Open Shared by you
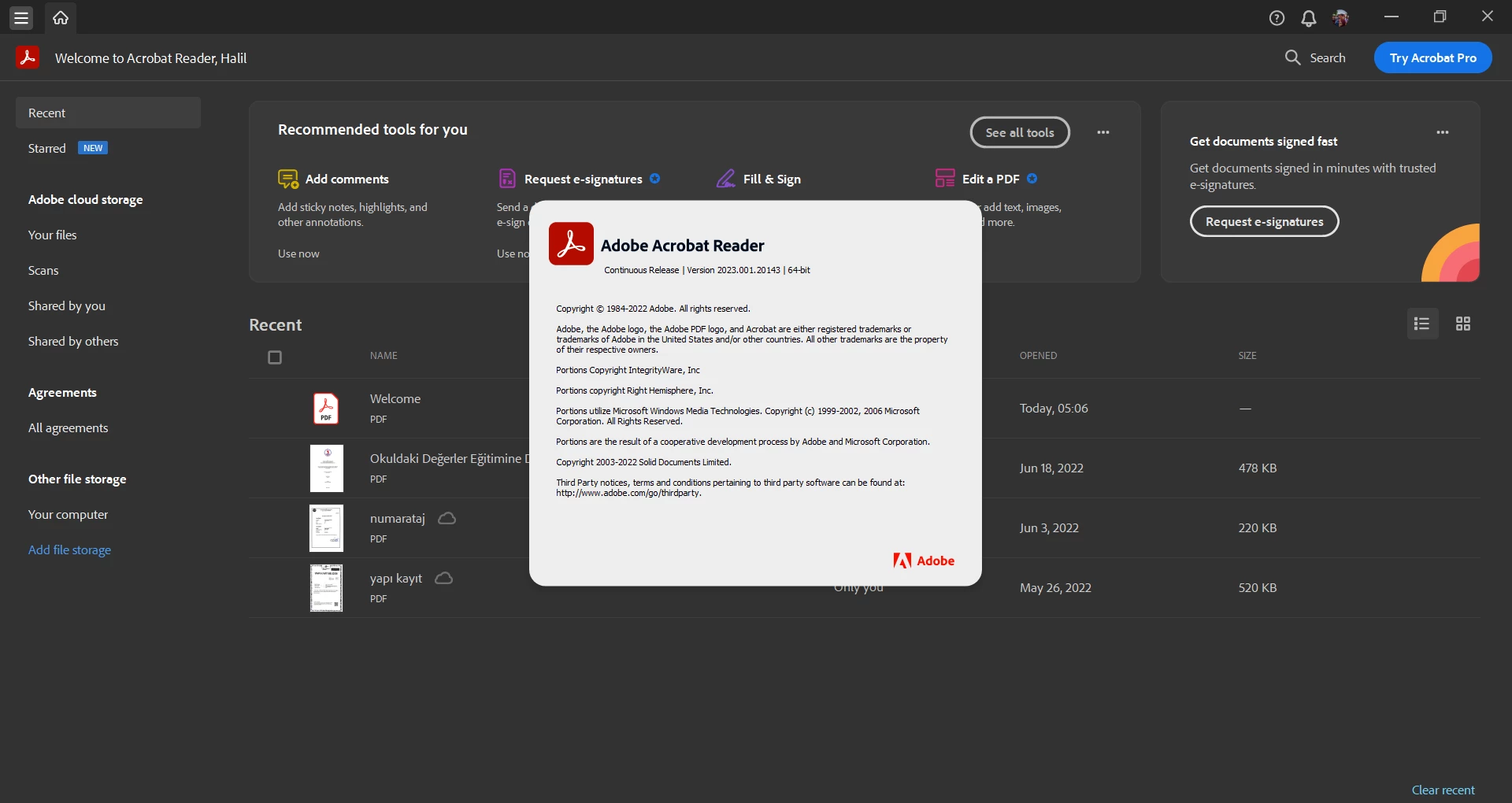Screen dimensions: 1512x803 coord(67,305)
